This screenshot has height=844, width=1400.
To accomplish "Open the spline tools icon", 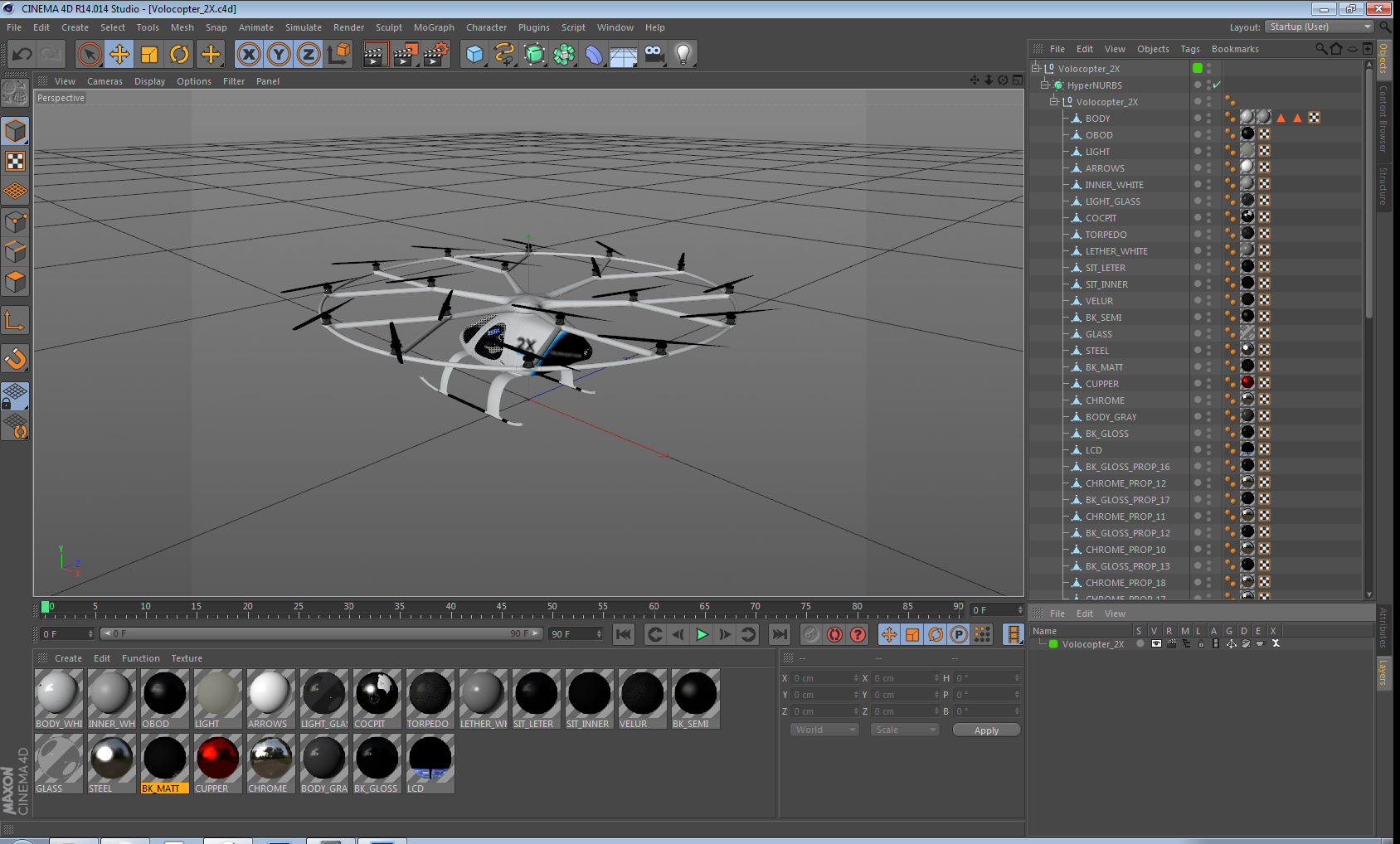I will [504, 55].
